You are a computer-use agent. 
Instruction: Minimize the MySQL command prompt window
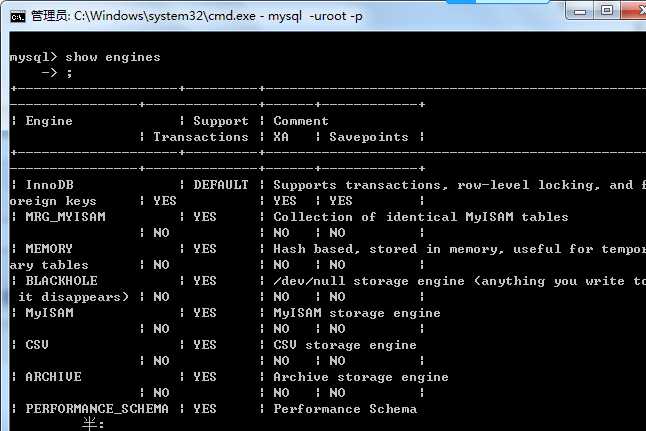coord(577,10)
